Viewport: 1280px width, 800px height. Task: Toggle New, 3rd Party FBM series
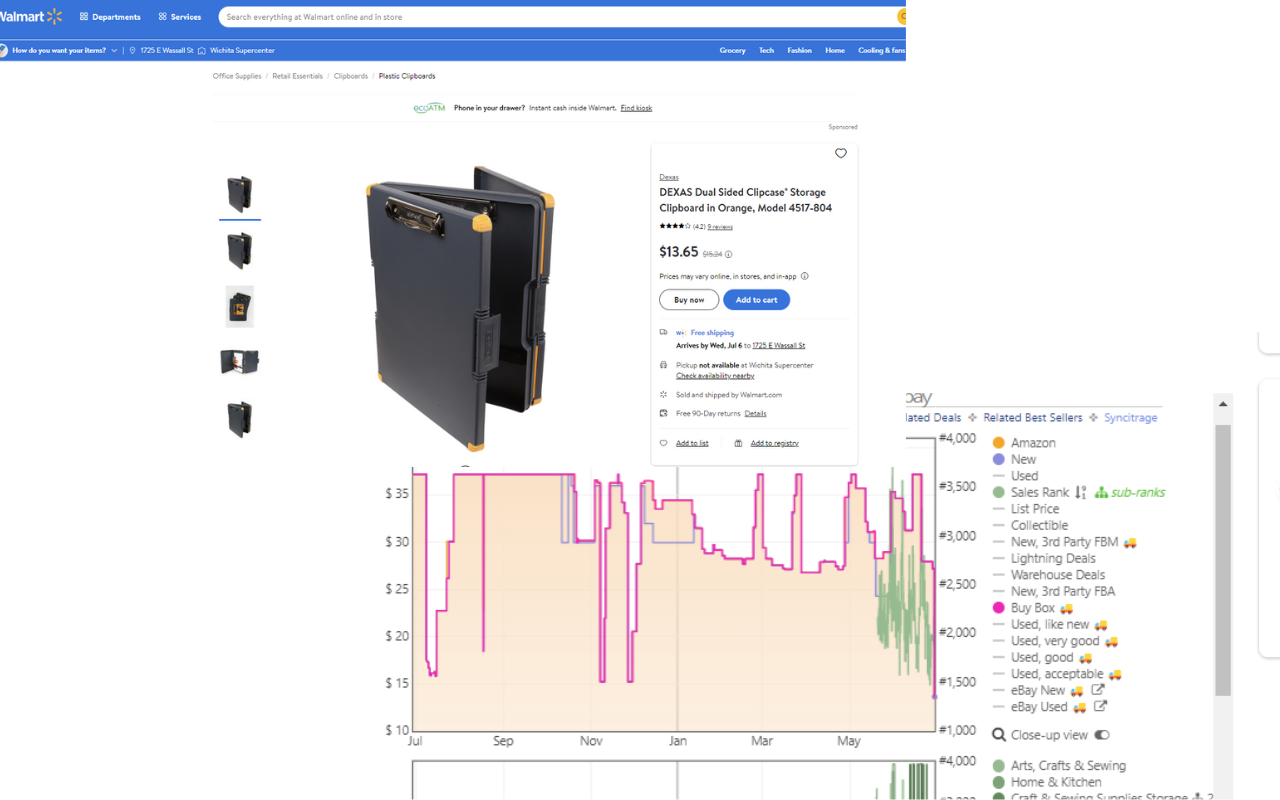tap(1064, 542)
